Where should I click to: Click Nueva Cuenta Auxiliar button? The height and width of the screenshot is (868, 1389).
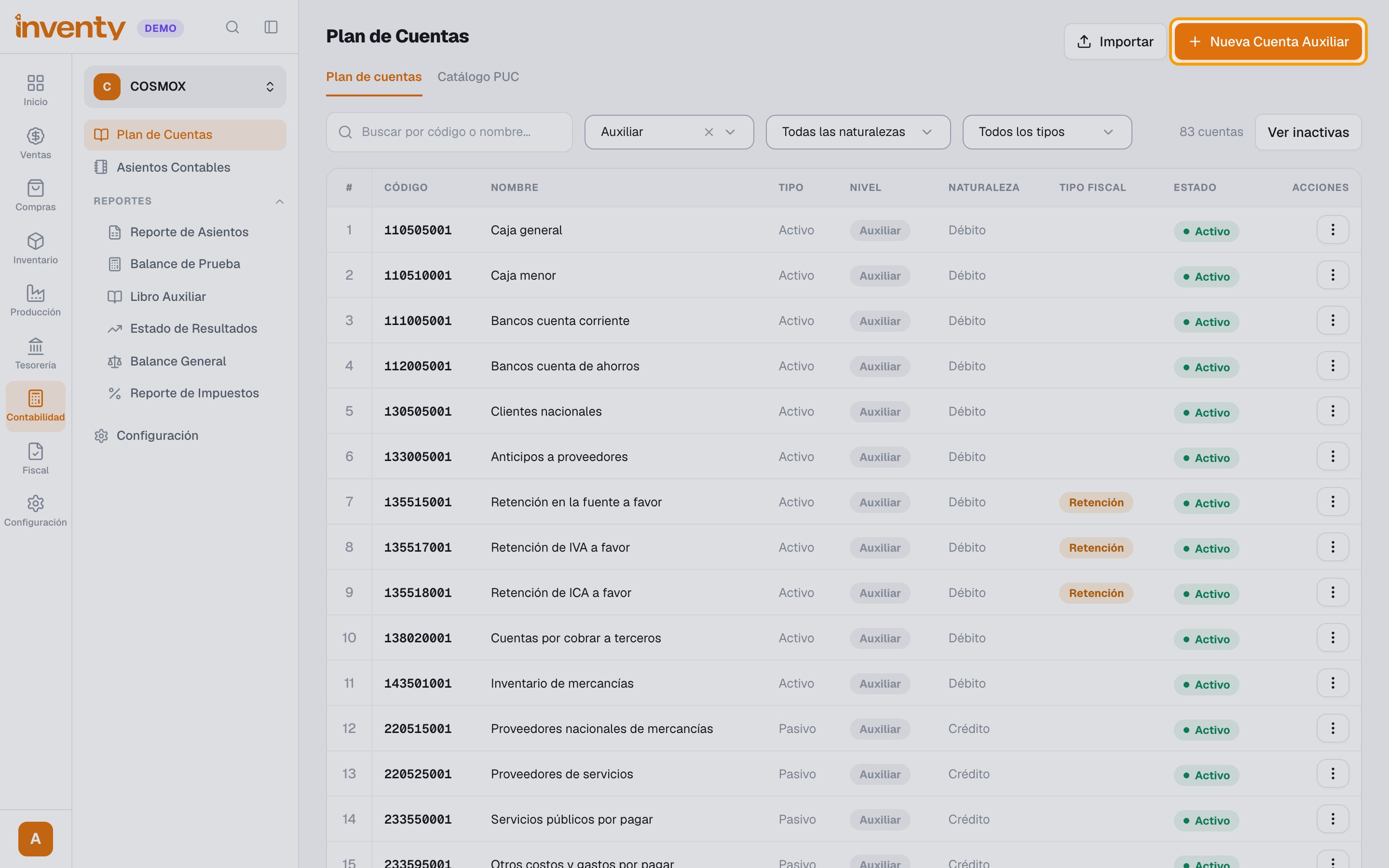(1268, 41)
